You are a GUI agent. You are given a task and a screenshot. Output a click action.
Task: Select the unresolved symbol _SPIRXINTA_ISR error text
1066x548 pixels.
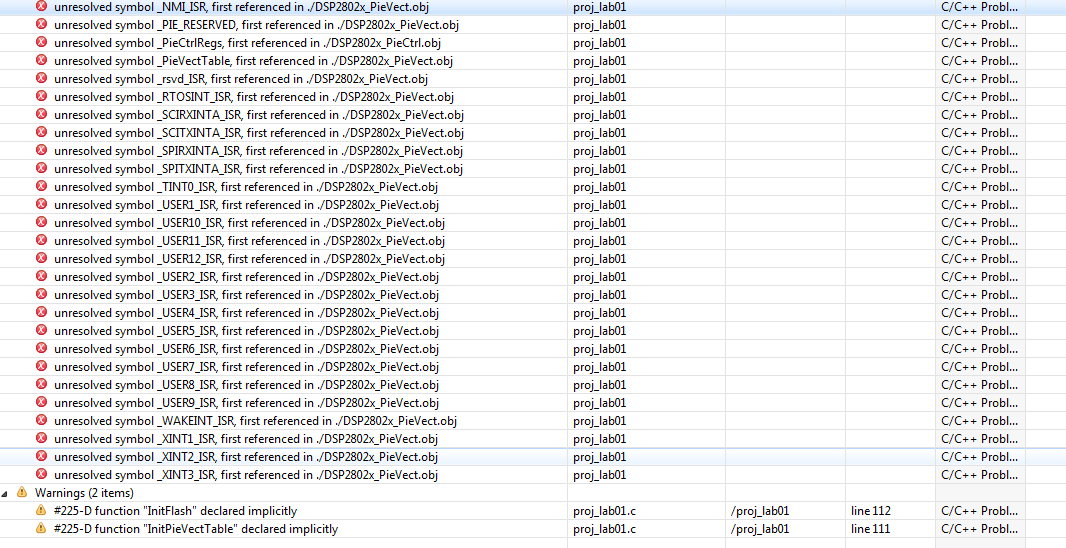click(258, 151)
